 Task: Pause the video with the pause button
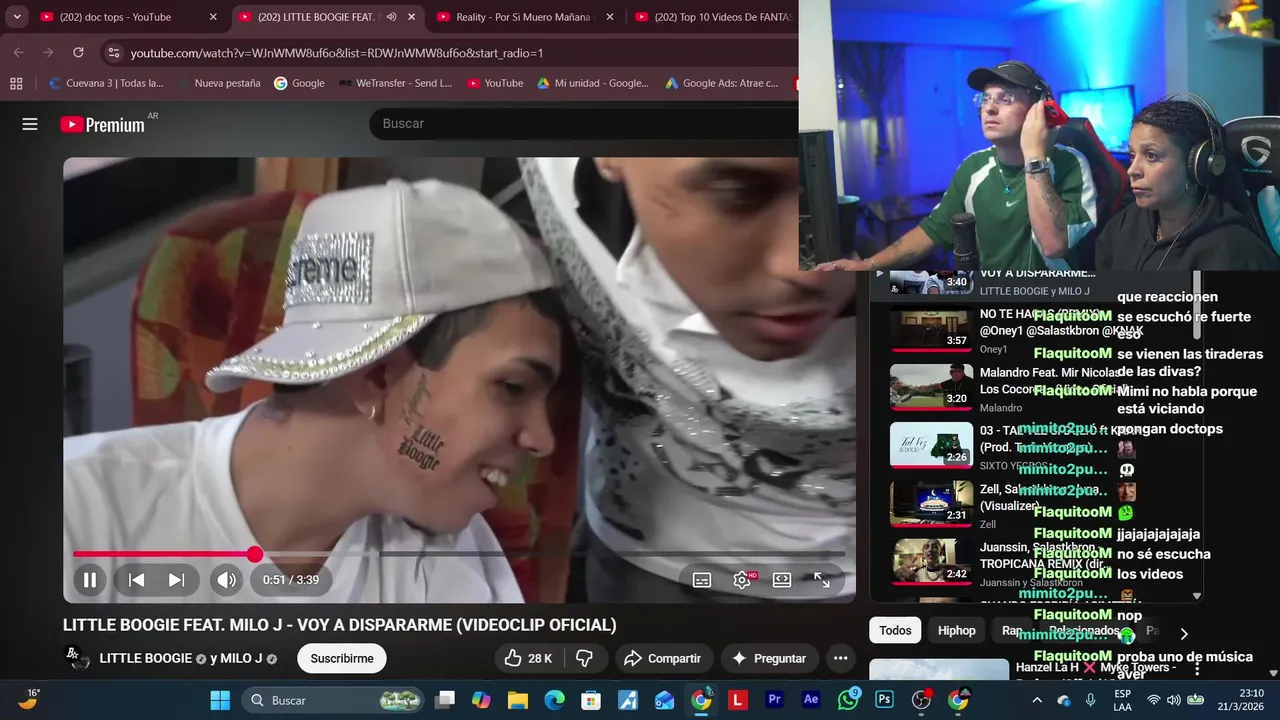pos(89,580)
